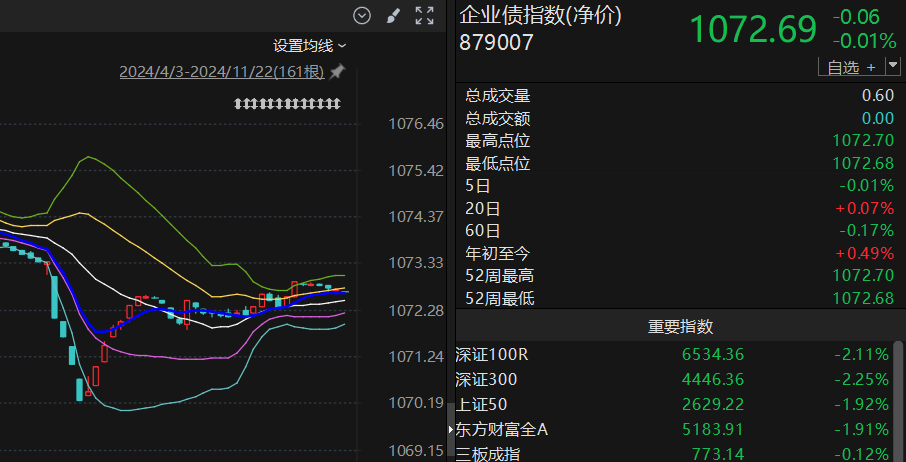The height and width of the screenshot is (462, 906).
Task: Click the small expand arrow left of 东方财富全A
Action: pyautogui.click(x=452, y=430)
